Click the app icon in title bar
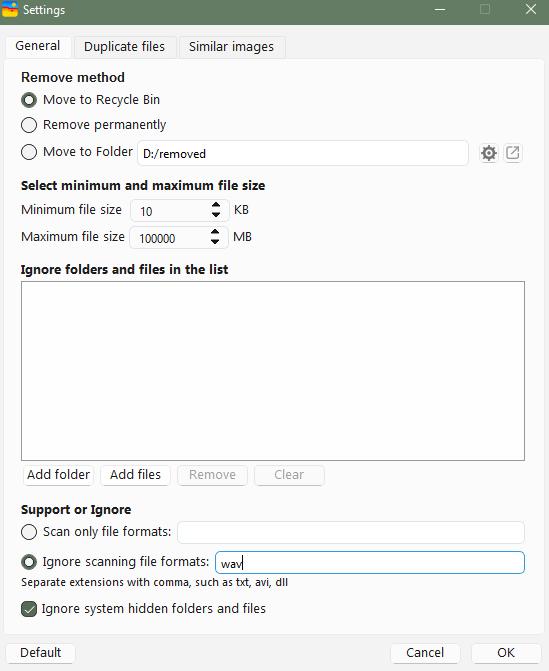 point(10,9)
